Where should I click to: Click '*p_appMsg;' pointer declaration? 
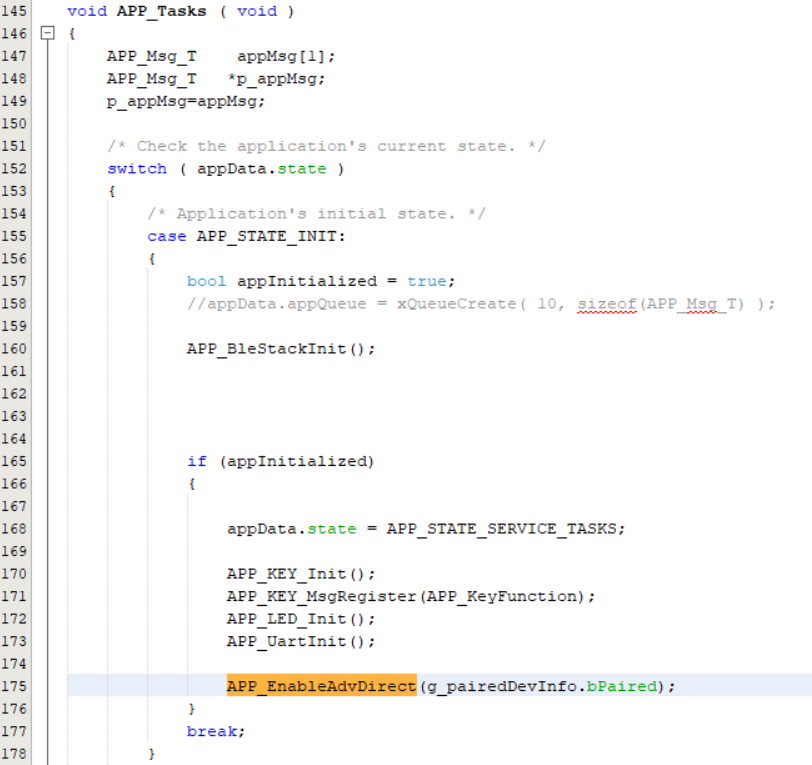(x=277, y=79)
